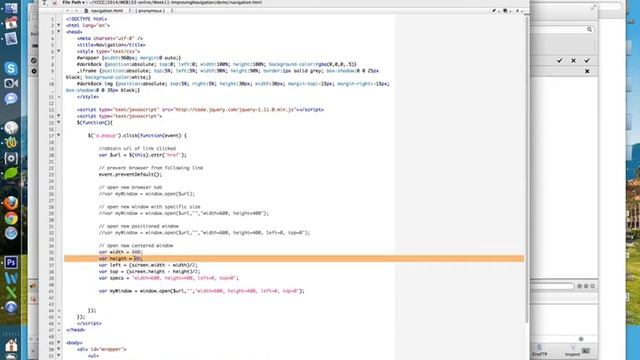Viewport: 640px width, 360px height.
Task: Collapse the div wrapper fold on line 50
Action: tap(59, 349)
